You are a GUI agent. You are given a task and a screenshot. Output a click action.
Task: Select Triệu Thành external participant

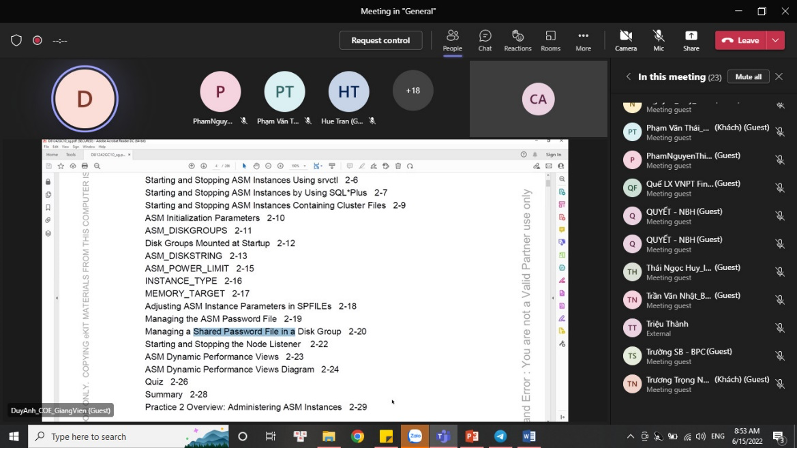(x=703, y=328)
